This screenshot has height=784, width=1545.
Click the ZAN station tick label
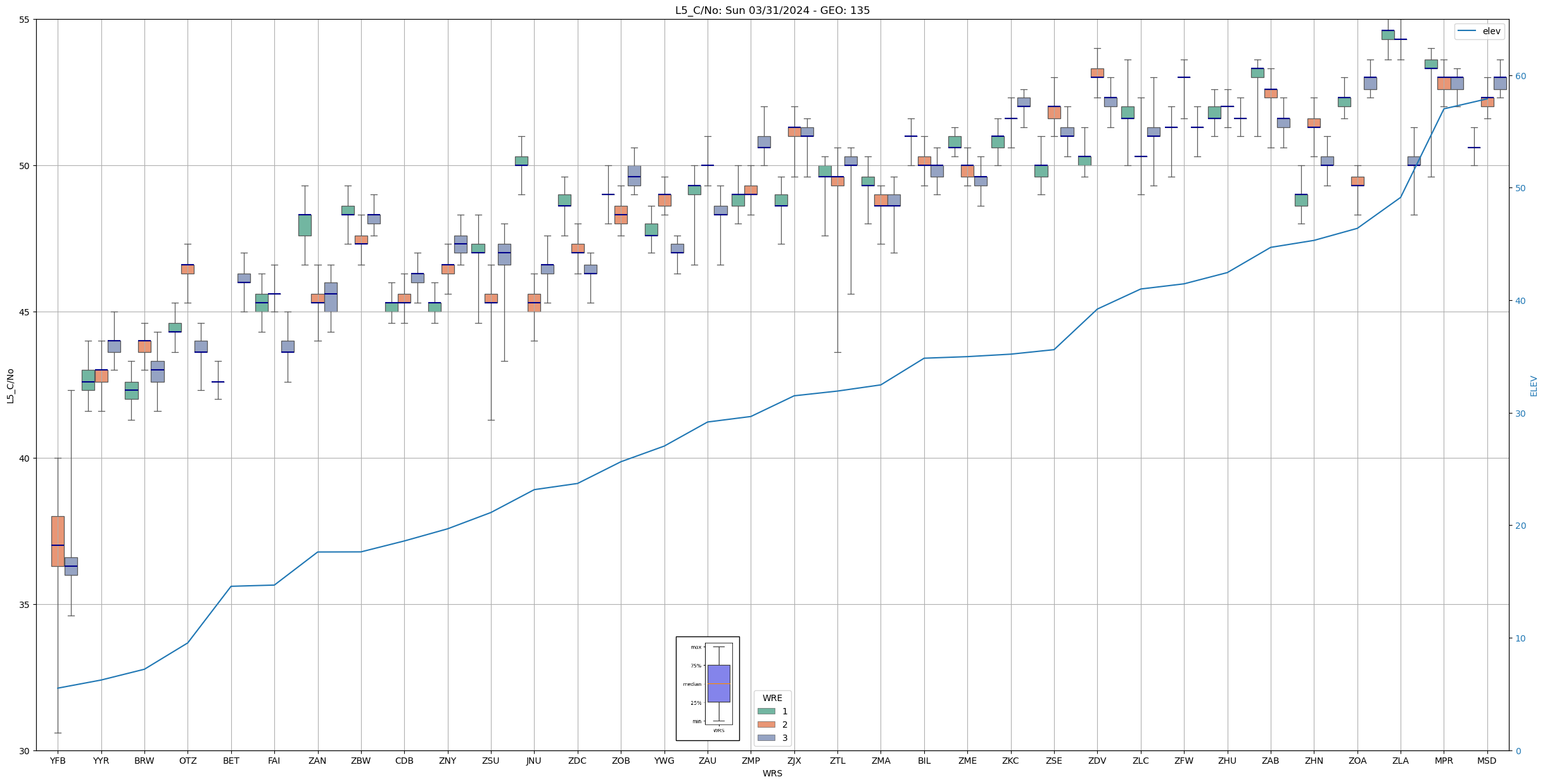tap(317, 761)
